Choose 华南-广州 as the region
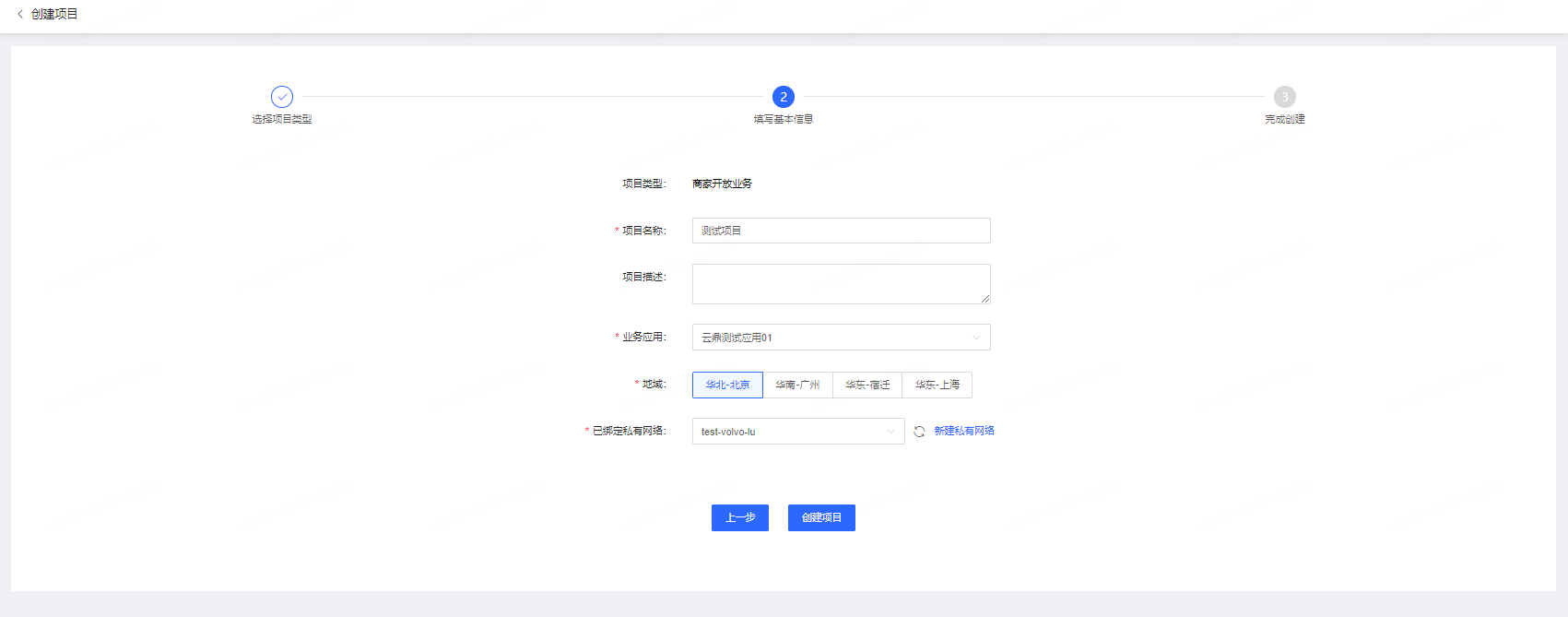Image resolution: width=1568 pixels, height=617 pixels. click(x=797, y=385)
